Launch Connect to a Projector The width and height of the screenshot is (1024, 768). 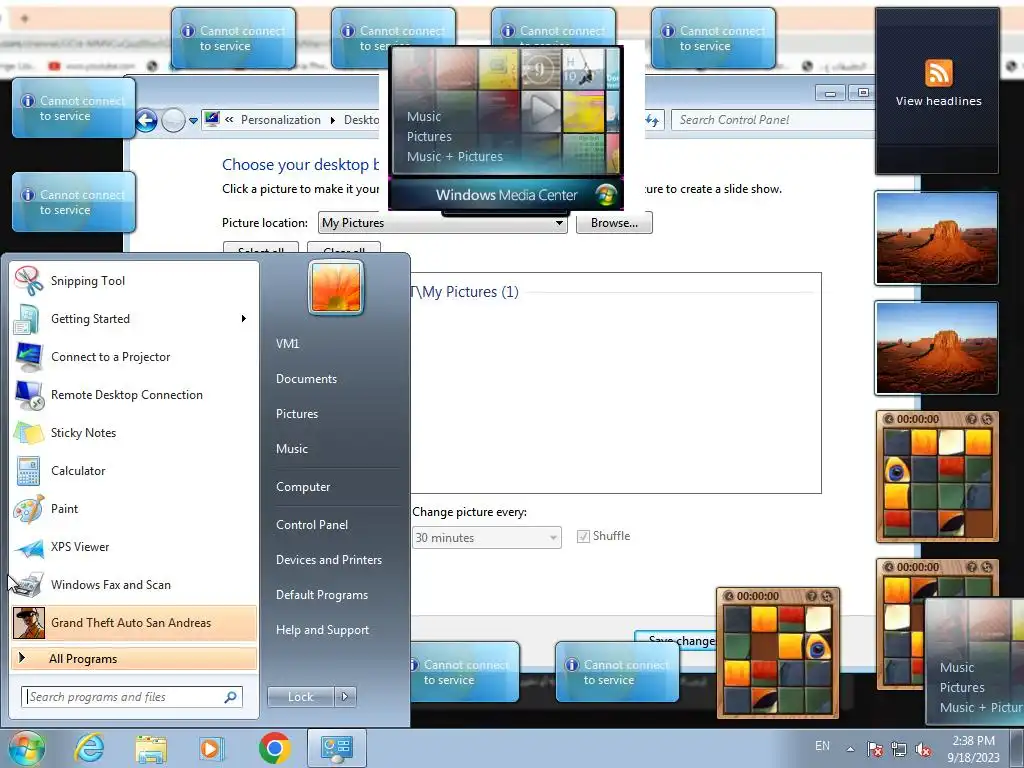click(x=134, y=357)
